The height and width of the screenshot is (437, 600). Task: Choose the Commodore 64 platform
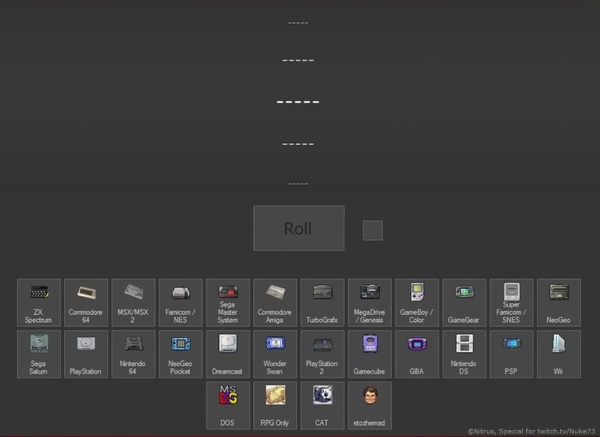pos(86,303)
